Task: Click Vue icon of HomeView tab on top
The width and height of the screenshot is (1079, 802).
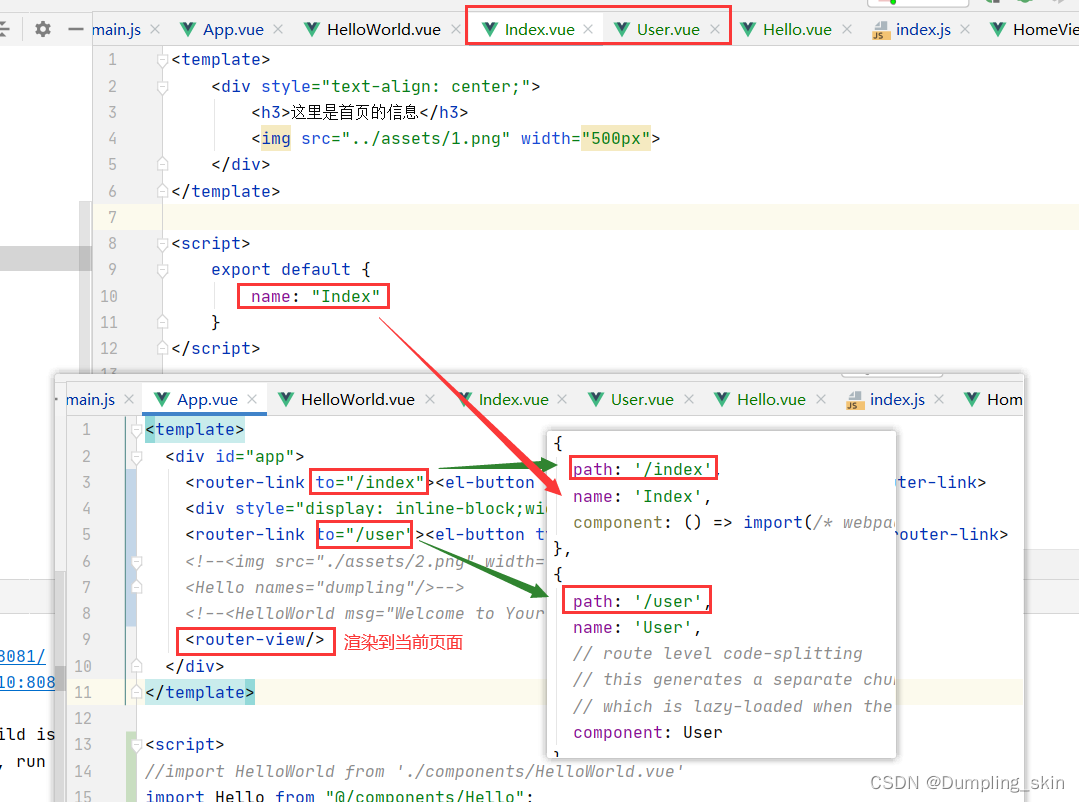Action: pos(997,29)
